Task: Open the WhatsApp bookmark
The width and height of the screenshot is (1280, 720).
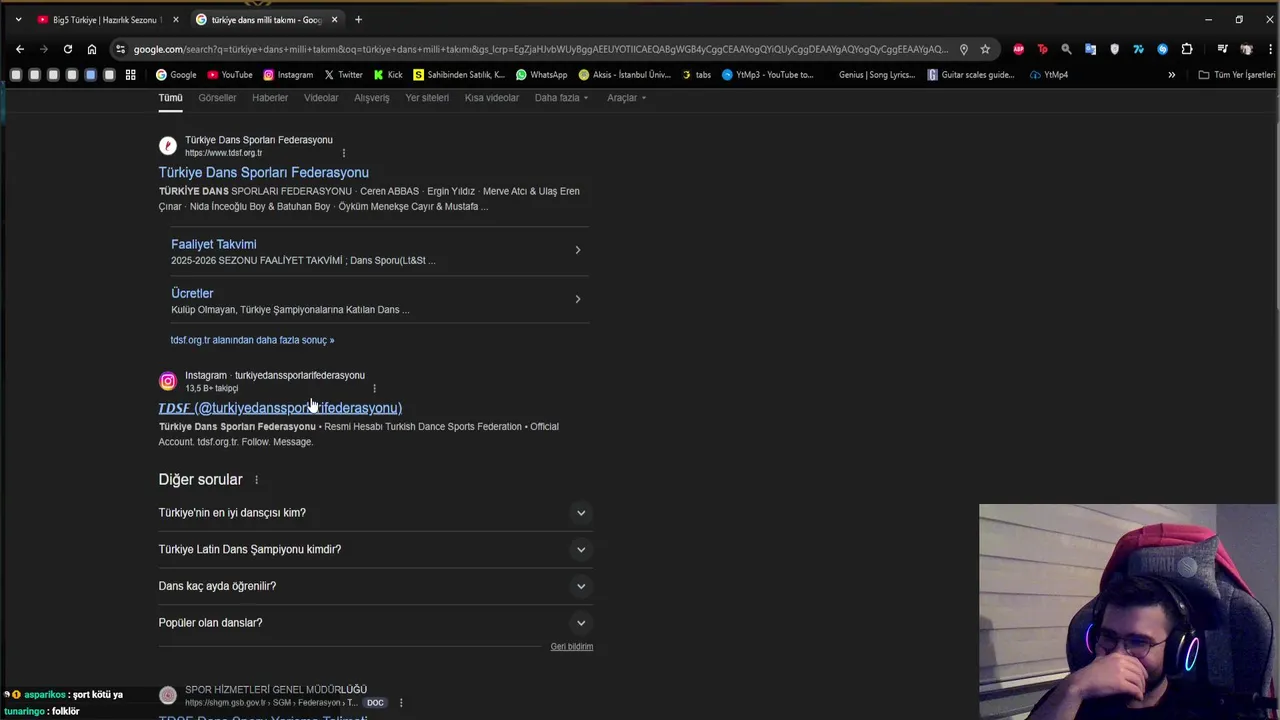Action: click(x=541, y=75)
